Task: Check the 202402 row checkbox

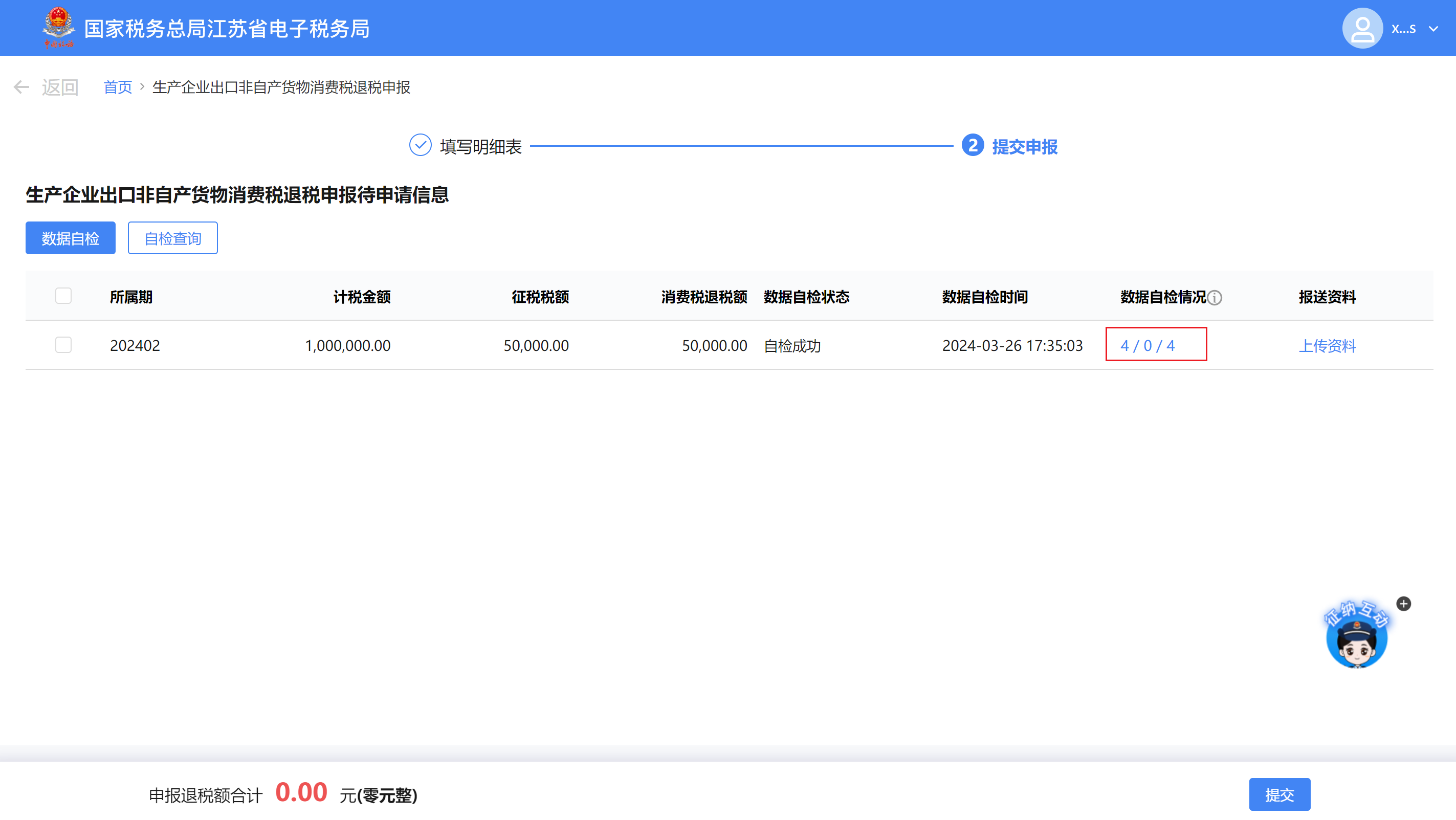Action: (63, 345)
